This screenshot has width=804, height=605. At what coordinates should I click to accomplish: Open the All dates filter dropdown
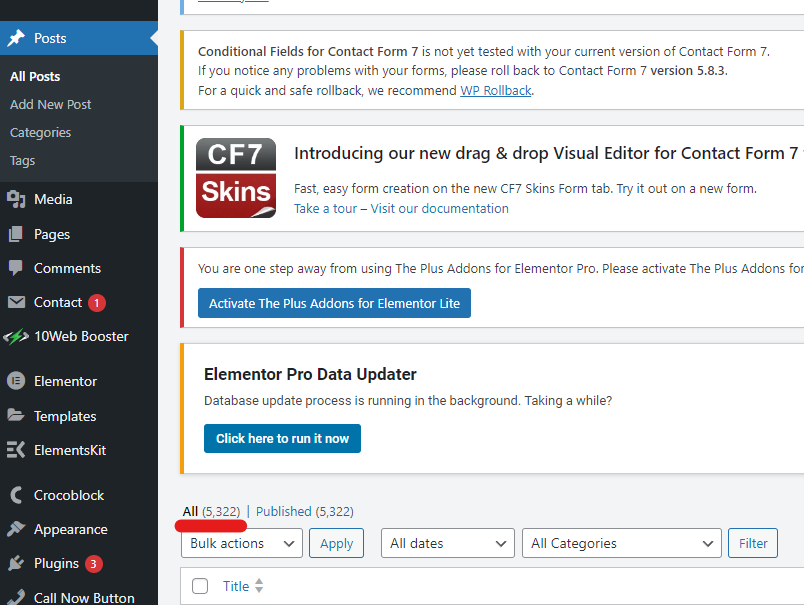tap(448, 543)
